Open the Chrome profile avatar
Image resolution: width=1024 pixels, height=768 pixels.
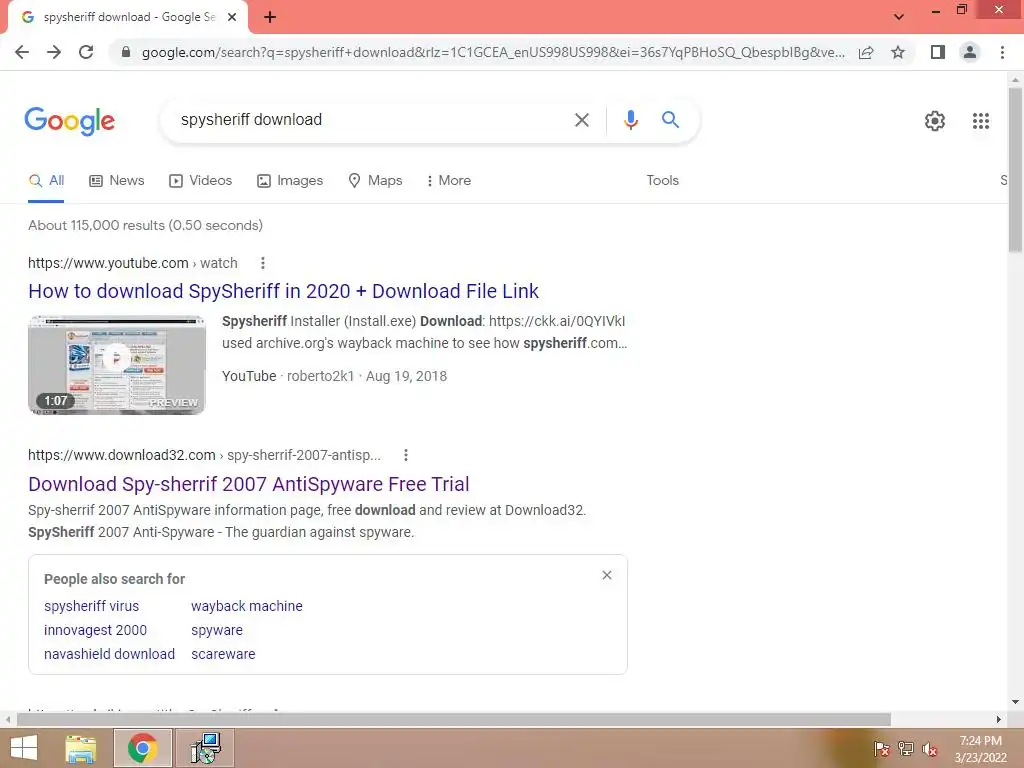pos(970,52)
